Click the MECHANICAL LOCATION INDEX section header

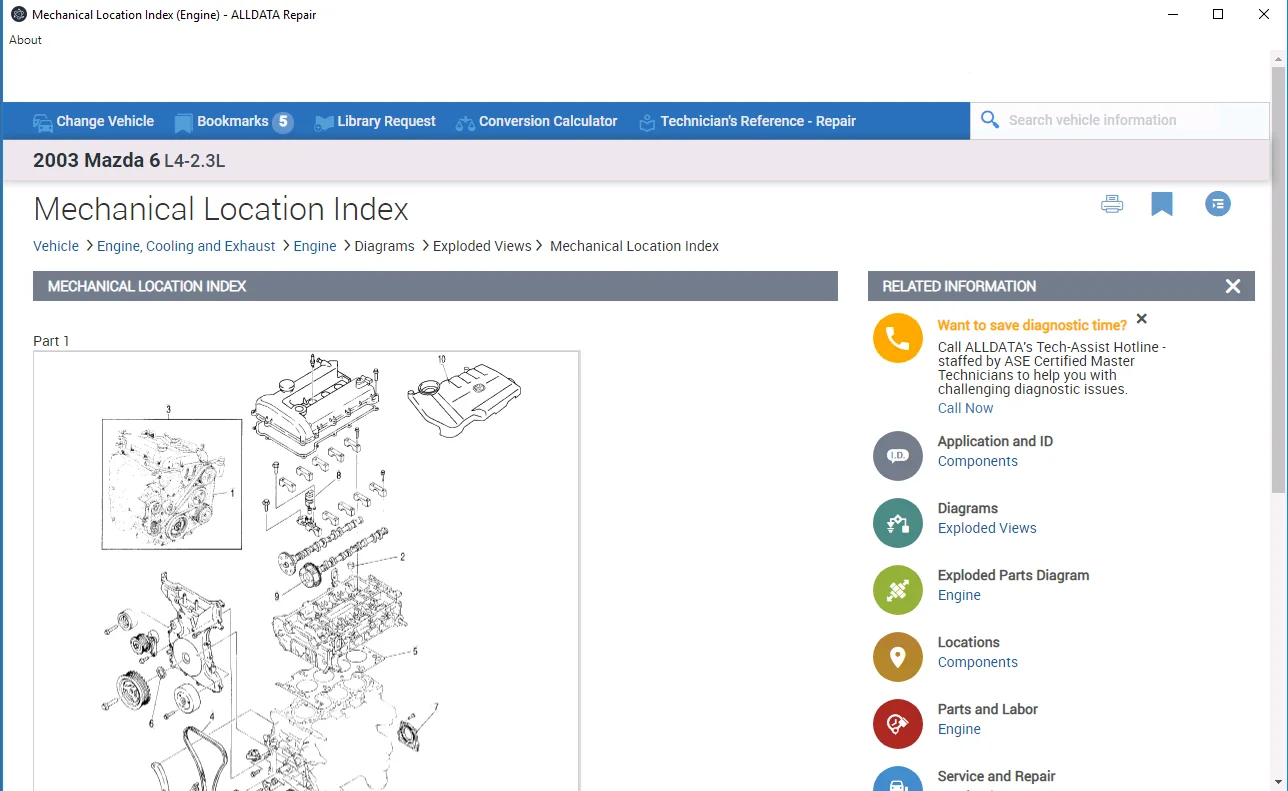(x=435, y=286)
